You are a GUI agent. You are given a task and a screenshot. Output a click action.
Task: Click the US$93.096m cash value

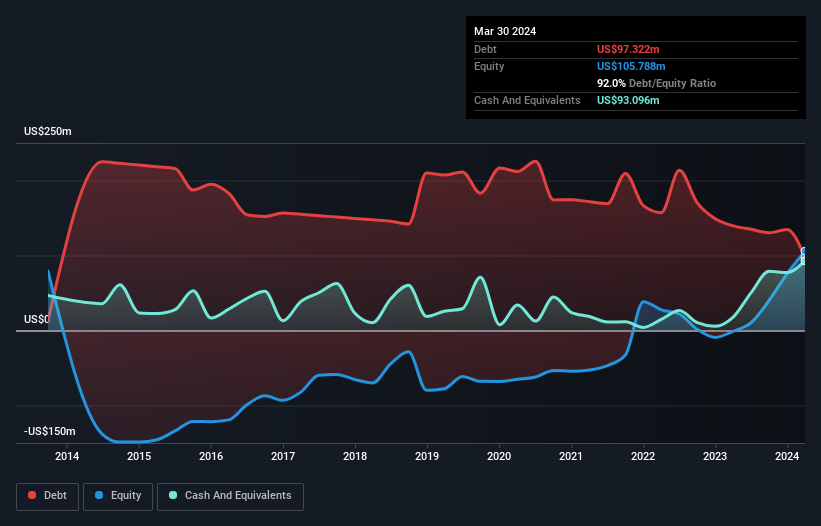(628, 100)
